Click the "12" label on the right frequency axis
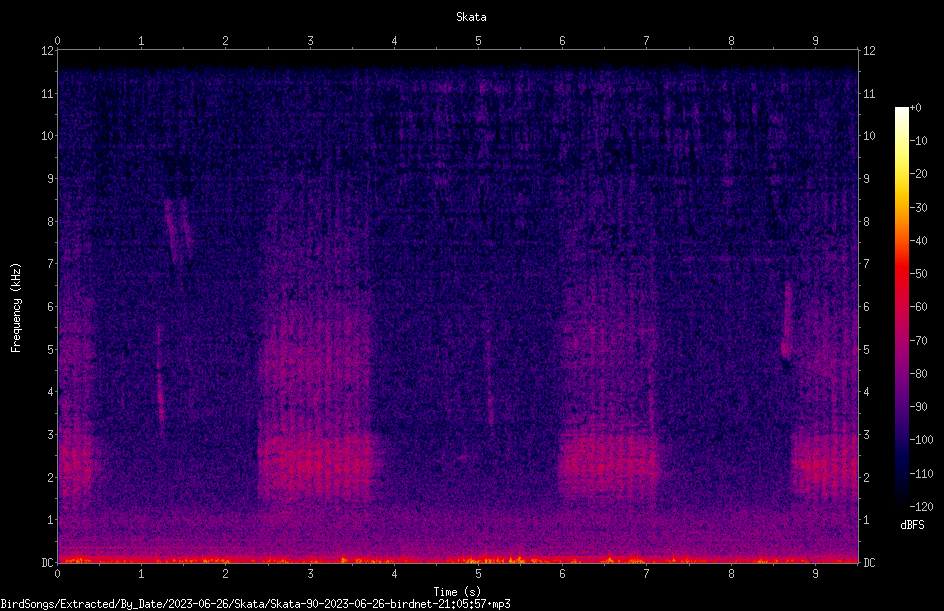 point(869,51)
